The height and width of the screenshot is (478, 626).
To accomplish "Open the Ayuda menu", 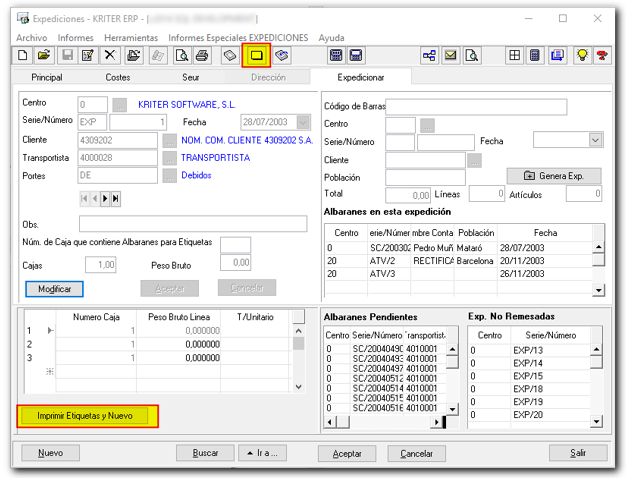I will (x=331, y=38).
